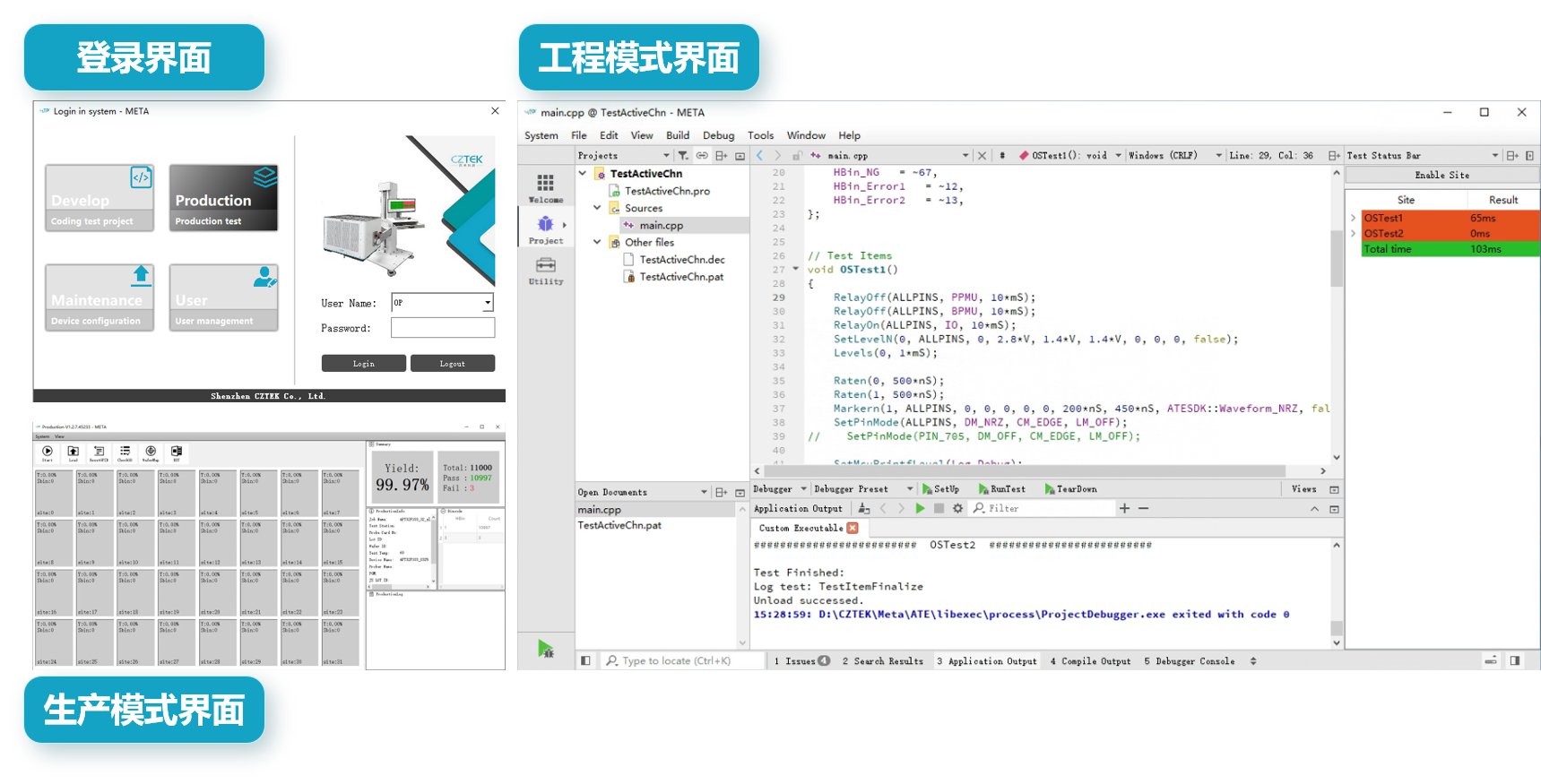Stop the running application square button
Image resolution: width=1541 pixels, height=784 pixels.
[939, 508]
